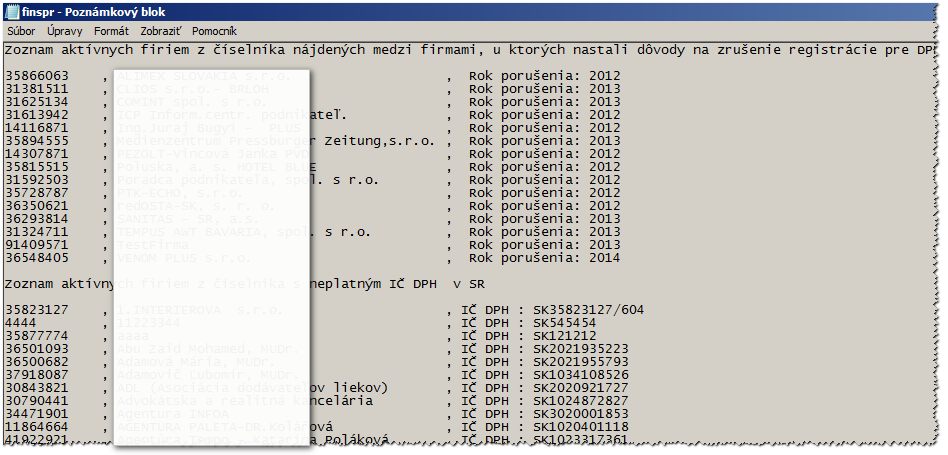Click the value SK35823127/604

[588, 310]
